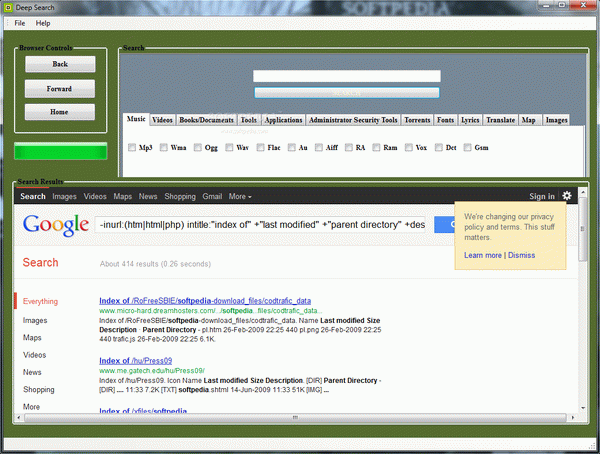
Task: Check the Gsm format checkbox
Action: 467,147
